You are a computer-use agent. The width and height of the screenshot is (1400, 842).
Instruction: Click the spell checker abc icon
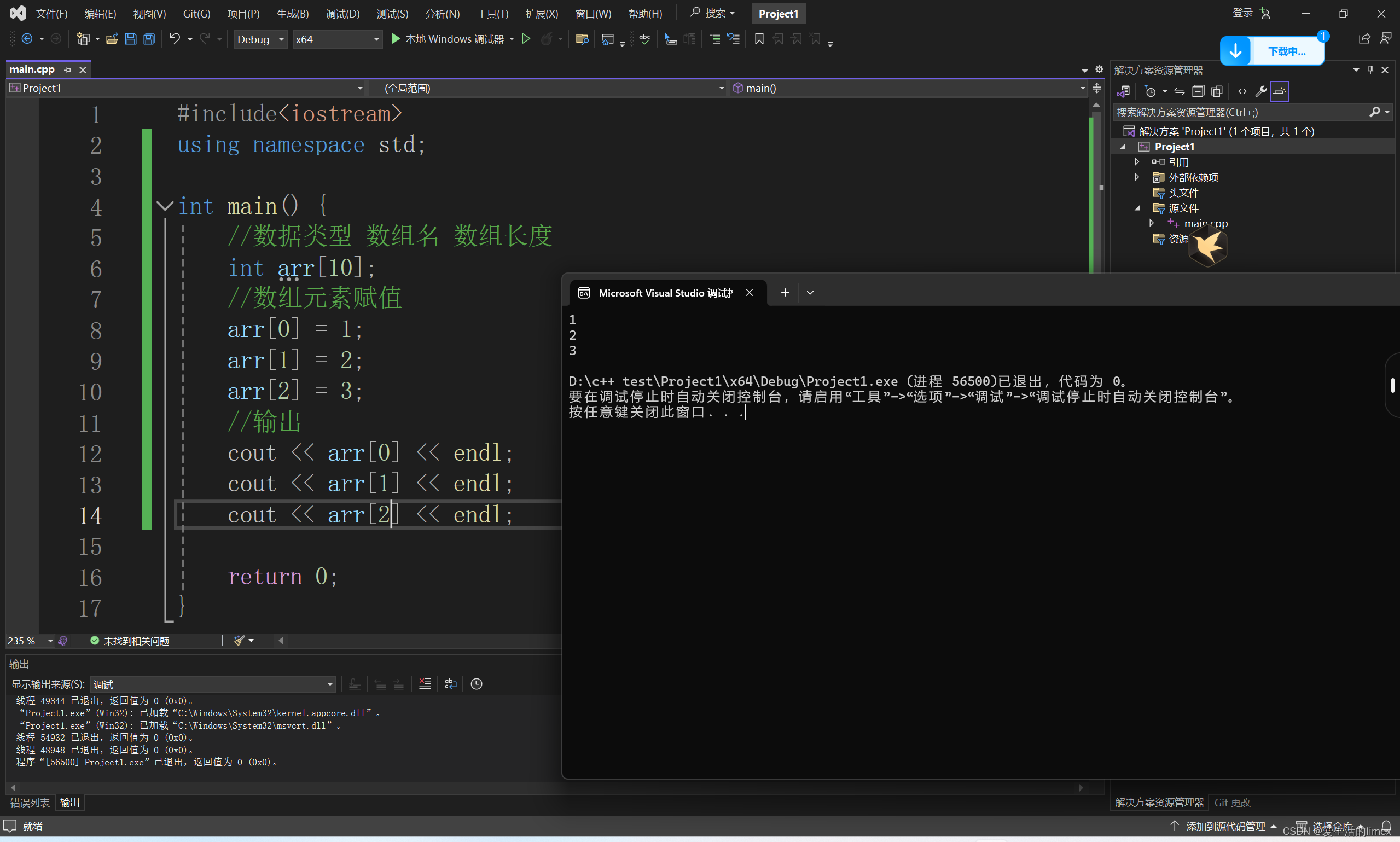click(x=645, y=39)
